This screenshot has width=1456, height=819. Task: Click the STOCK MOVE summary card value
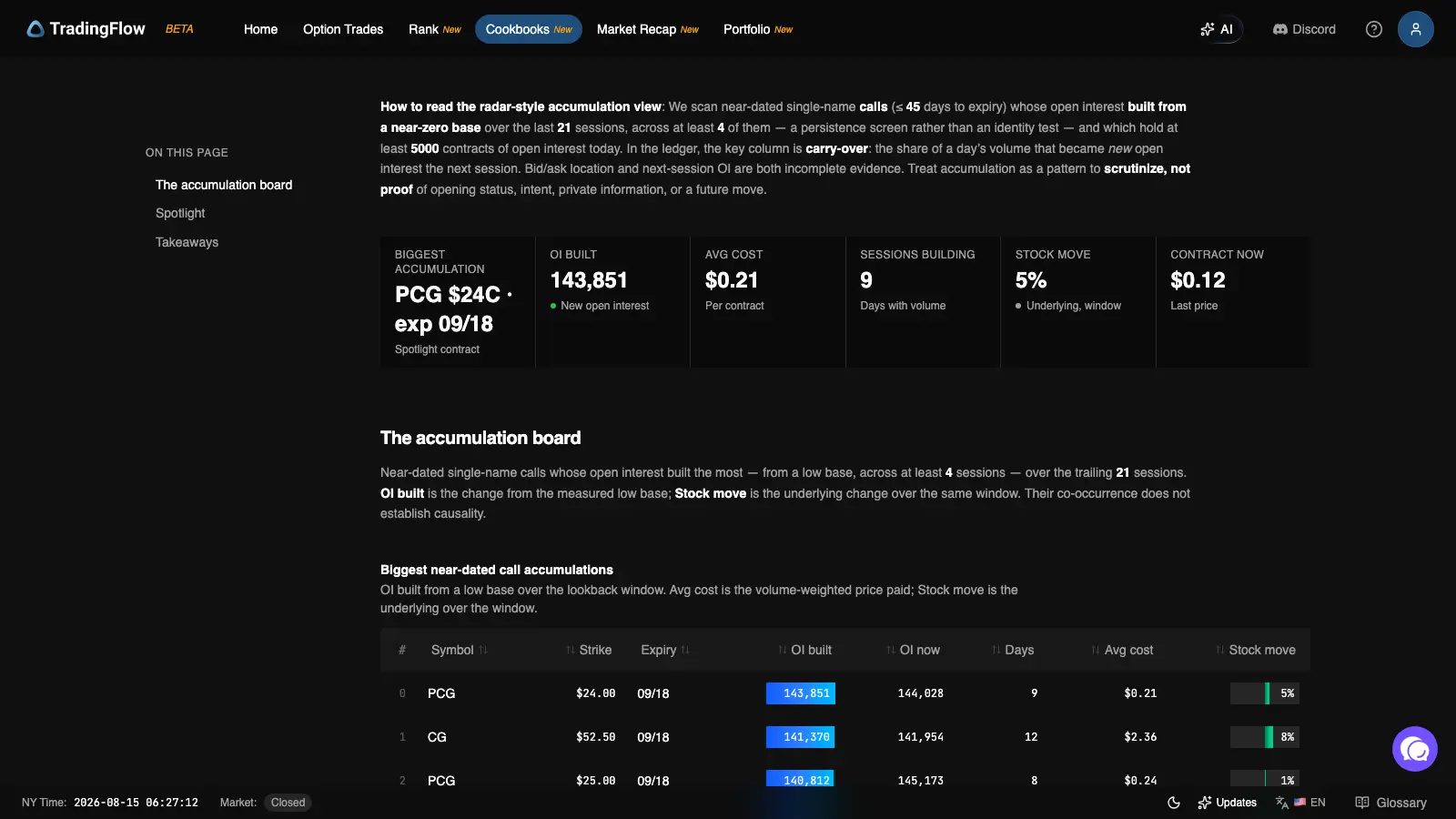[x=1031, y=280]
